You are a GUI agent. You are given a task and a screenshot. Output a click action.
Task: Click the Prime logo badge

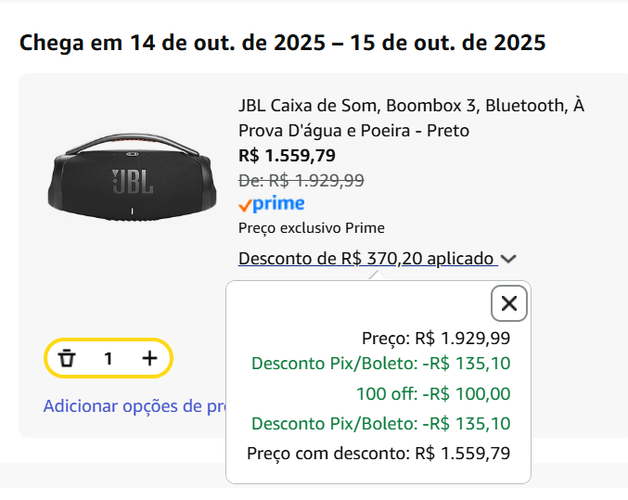(278, 204)
